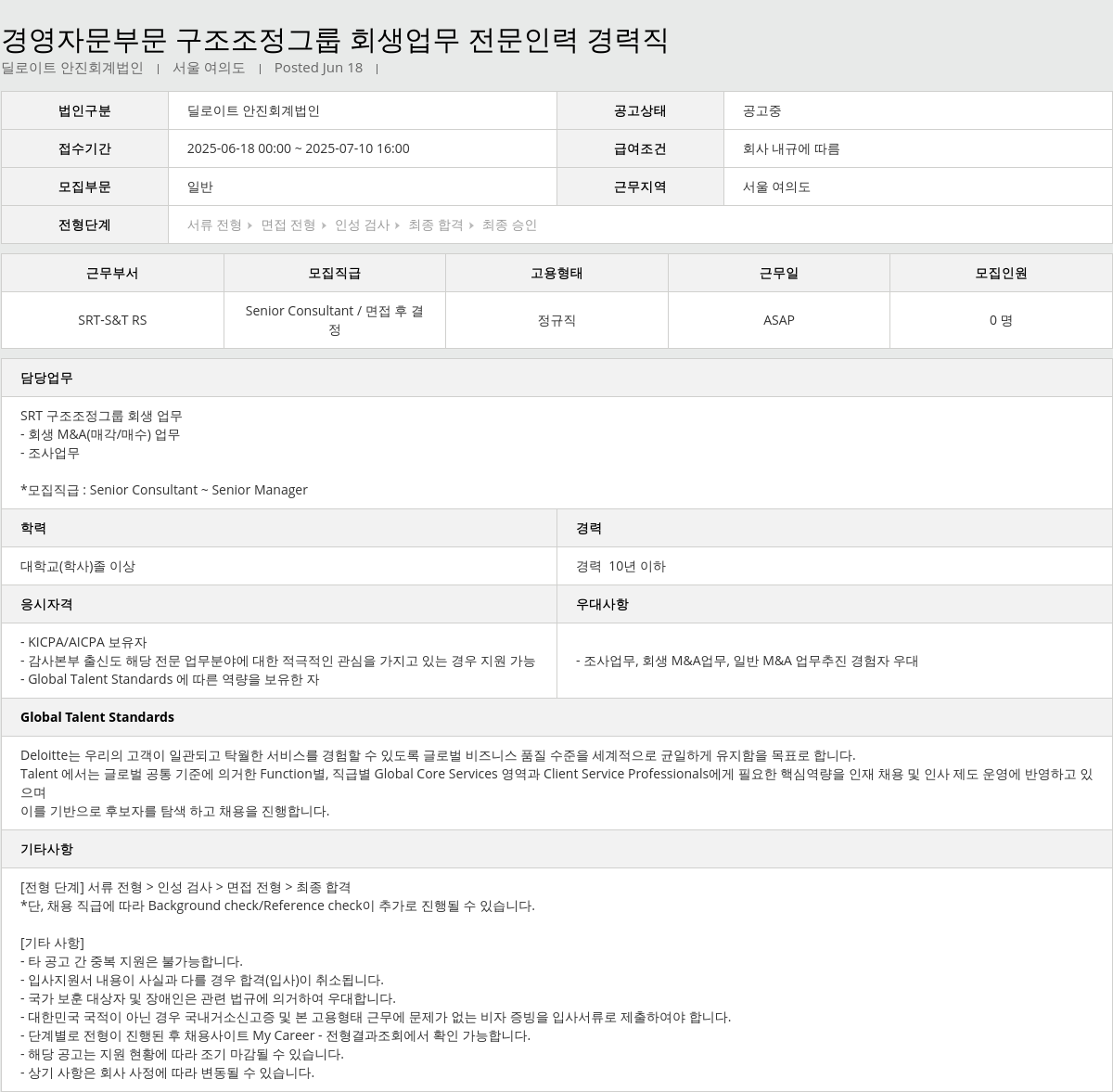
Task: Click the KICPA/AICPA 보유자 line
Action: [83, 642]
